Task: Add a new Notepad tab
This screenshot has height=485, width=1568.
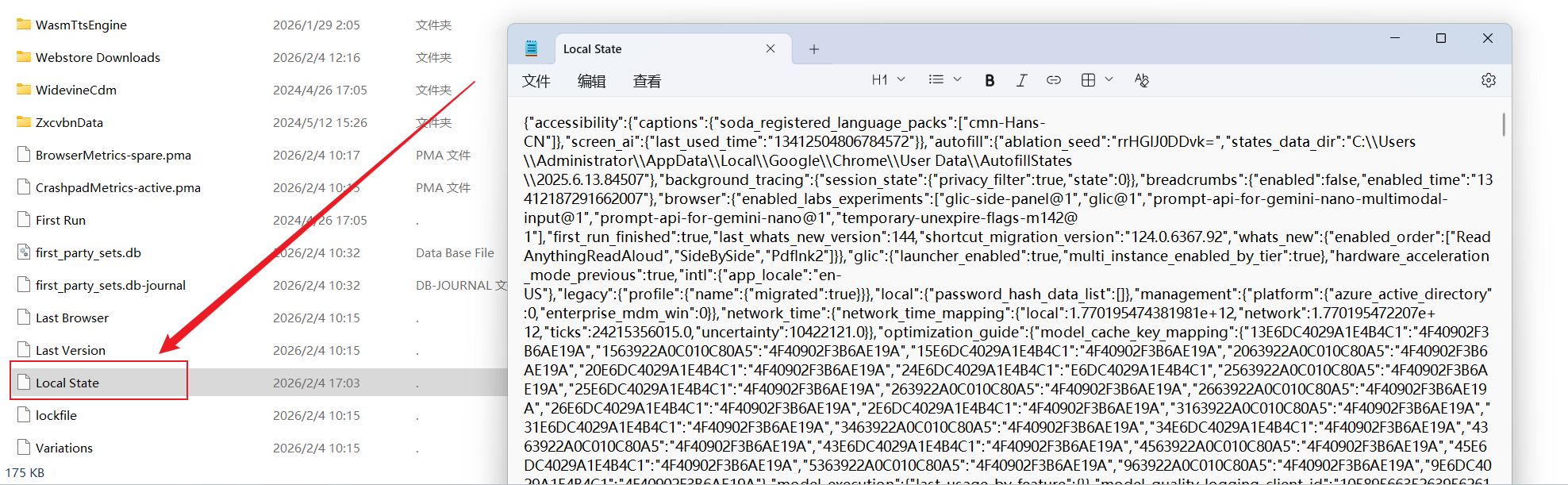Action: point(813,49)
